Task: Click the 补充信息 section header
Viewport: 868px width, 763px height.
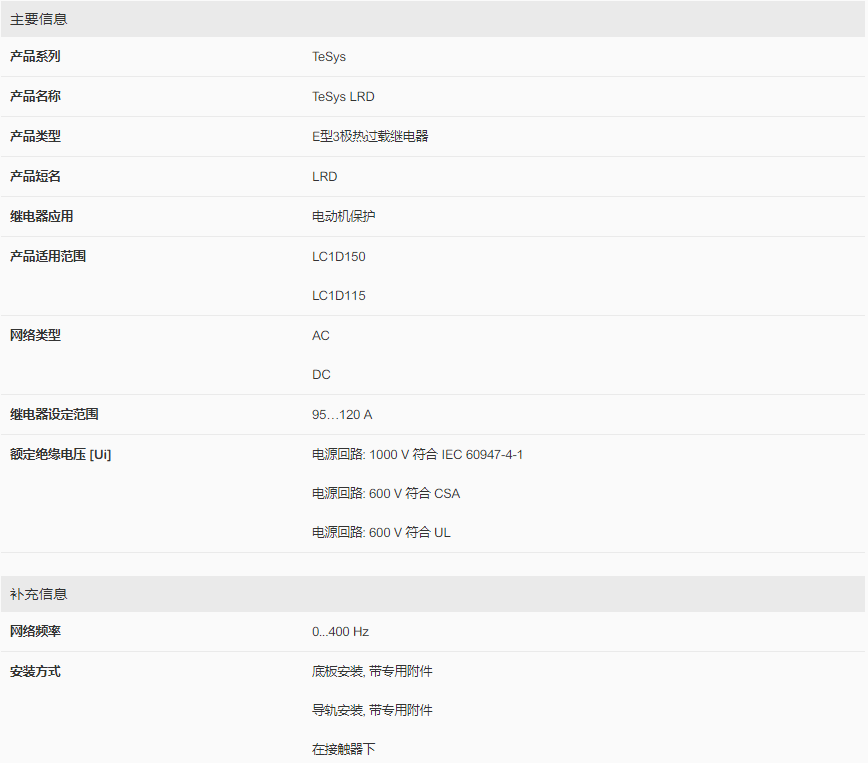Action: point(433,594)
